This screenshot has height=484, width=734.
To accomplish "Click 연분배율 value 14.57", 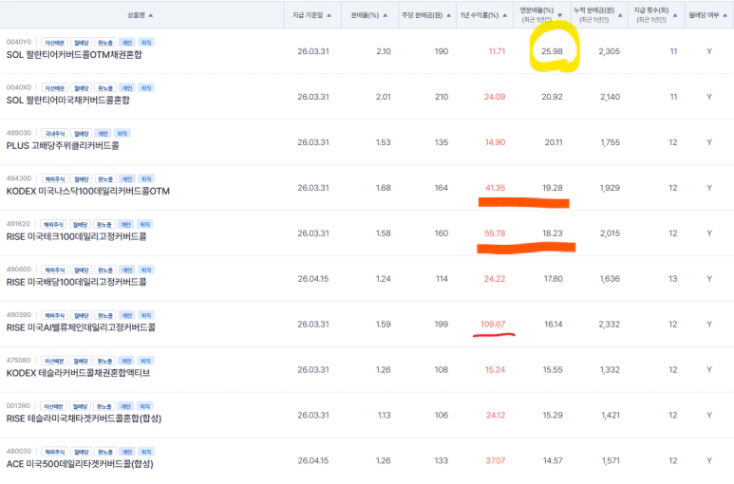I will 553,461.
